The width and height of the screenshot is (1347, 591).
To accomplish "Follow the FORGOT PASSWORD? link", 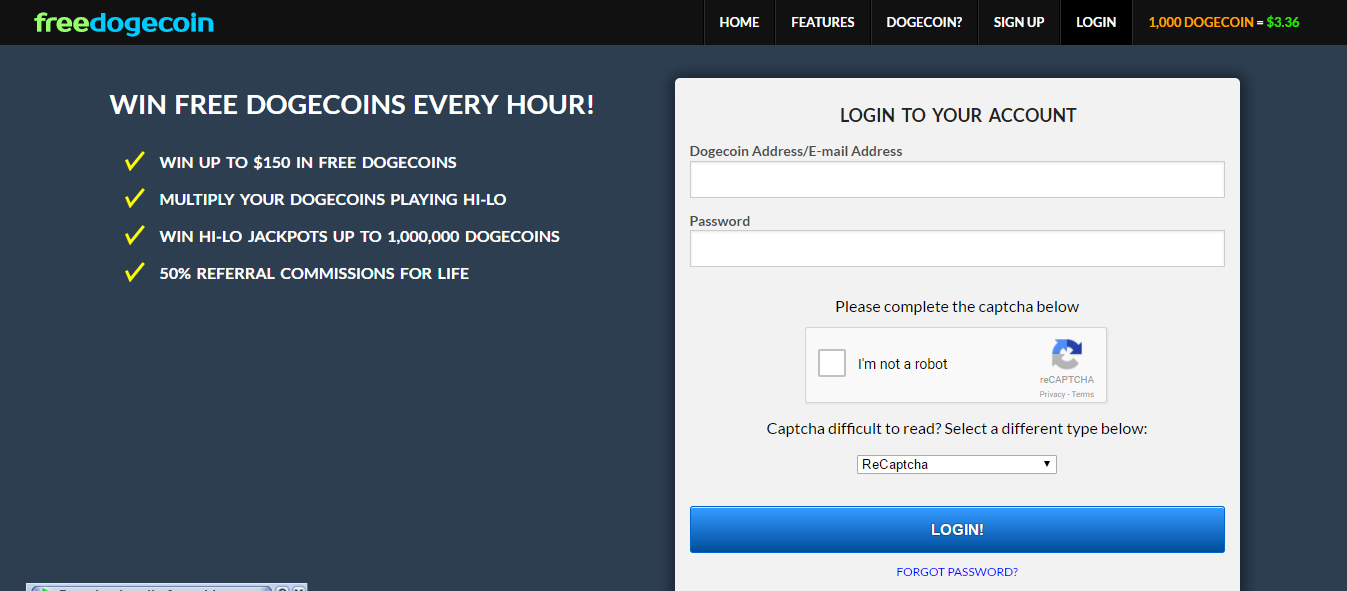I will [x=957, y=572].
